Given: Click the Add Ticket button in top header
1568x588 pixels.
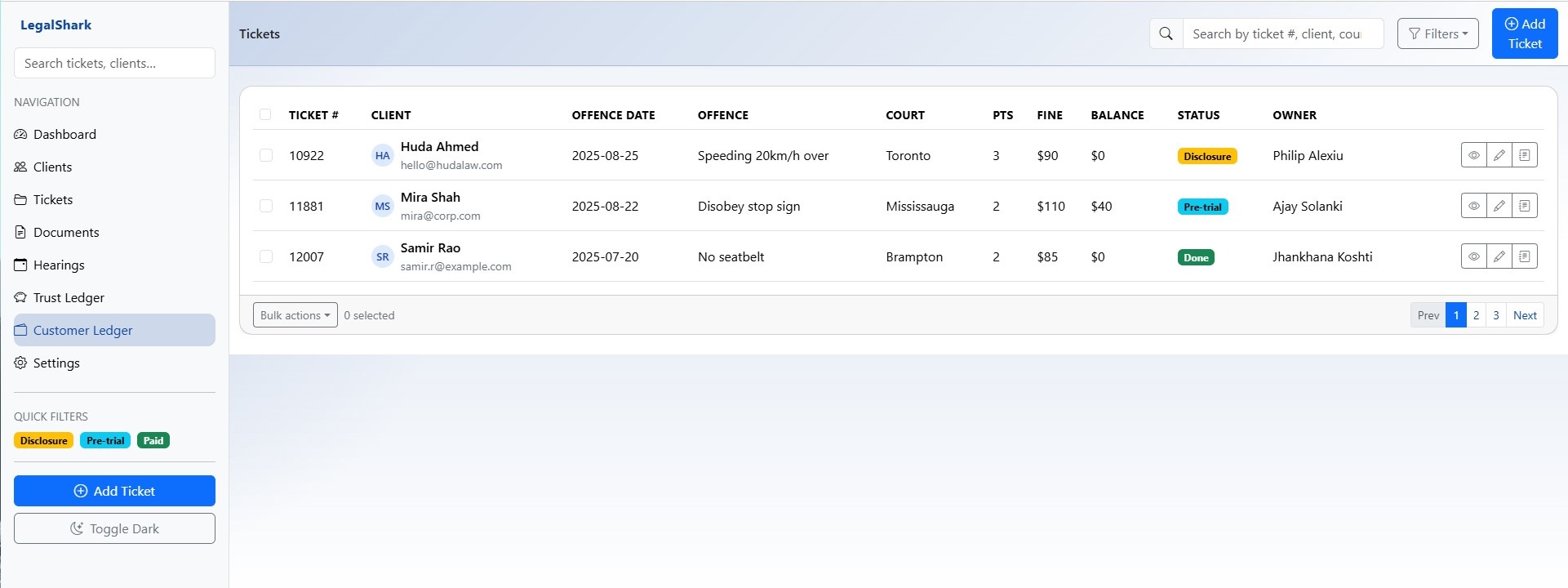Looking at the screenshot, I should pyautogui.click(x=1524, y=33).
